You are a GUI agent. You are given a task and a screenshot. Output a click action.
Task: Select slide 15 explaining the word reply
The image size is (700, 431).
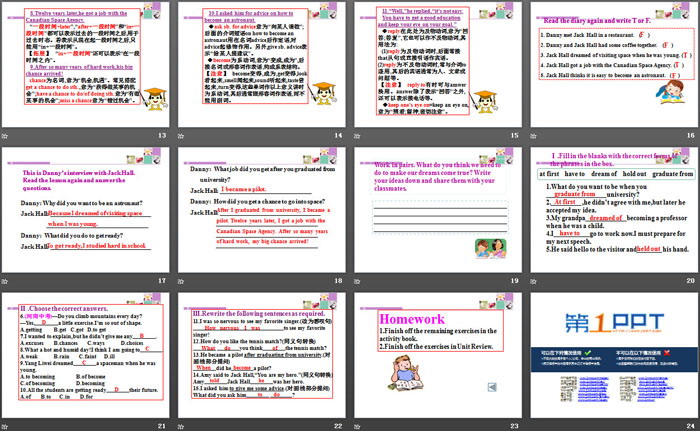[438, 64]
